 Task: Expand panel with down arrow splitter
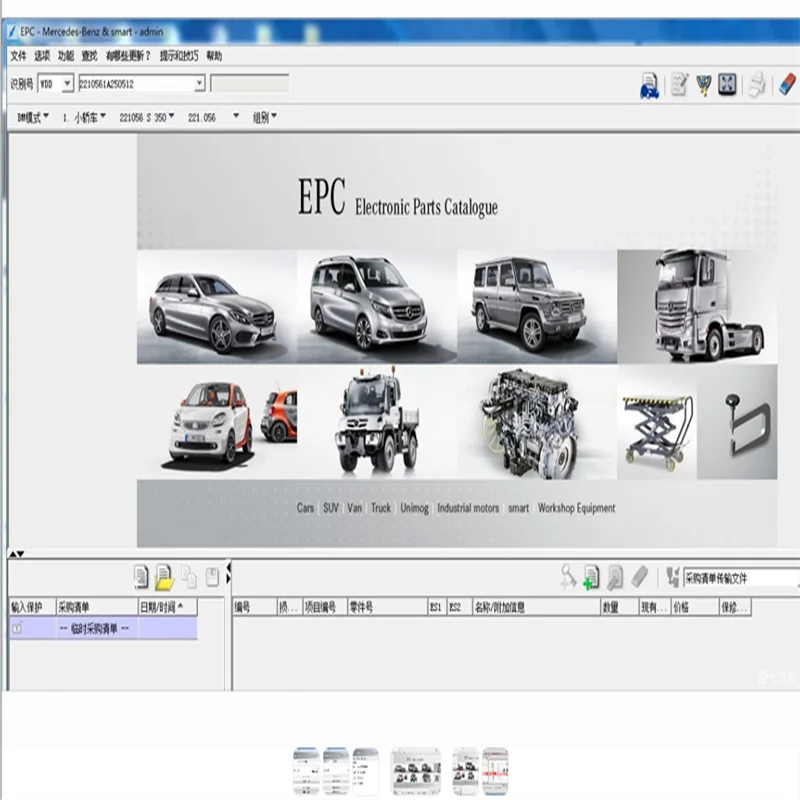tap(20, 554)
